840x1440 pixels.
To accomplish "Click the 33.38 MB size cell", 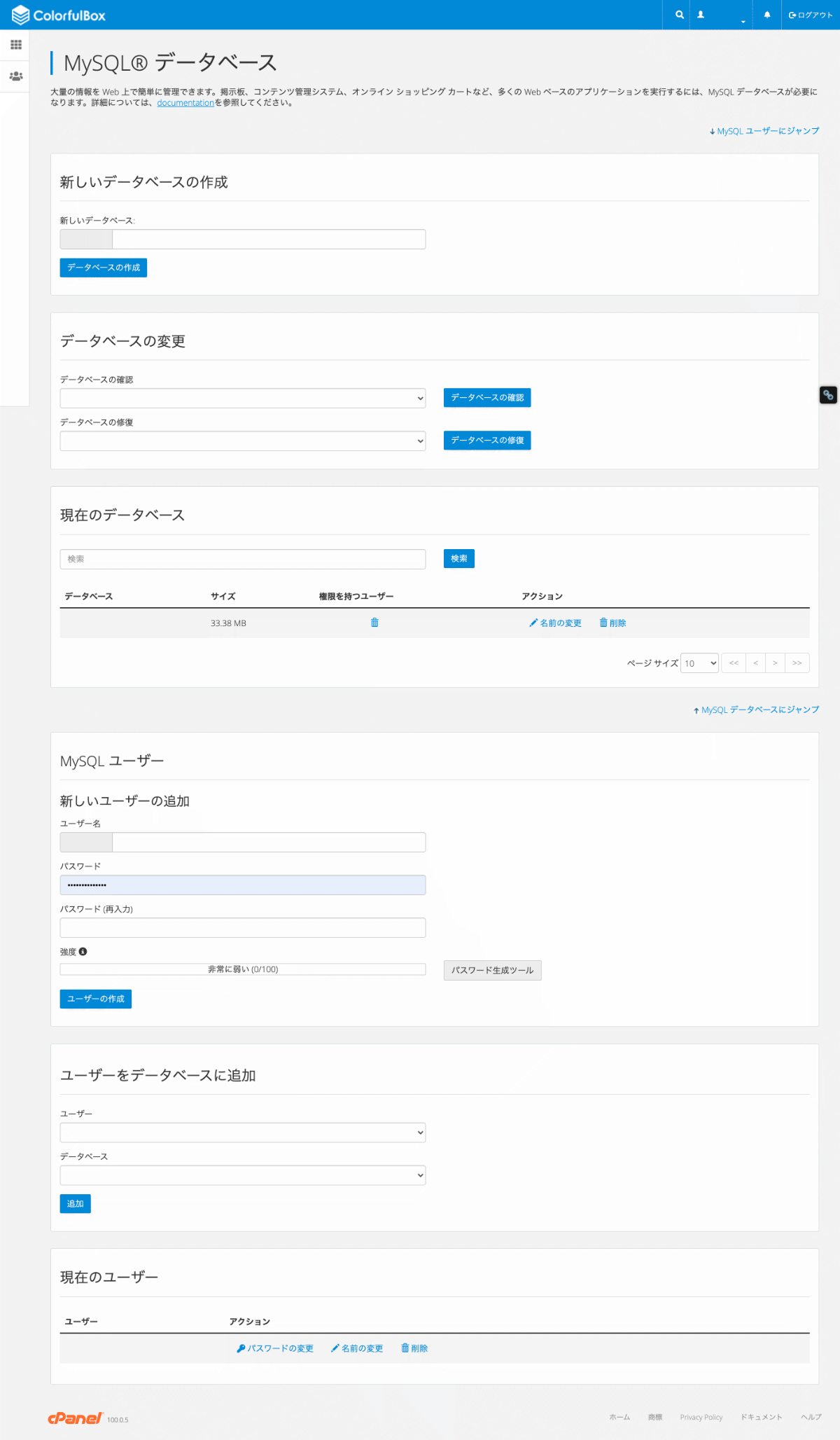I will (x=228, y=623).
